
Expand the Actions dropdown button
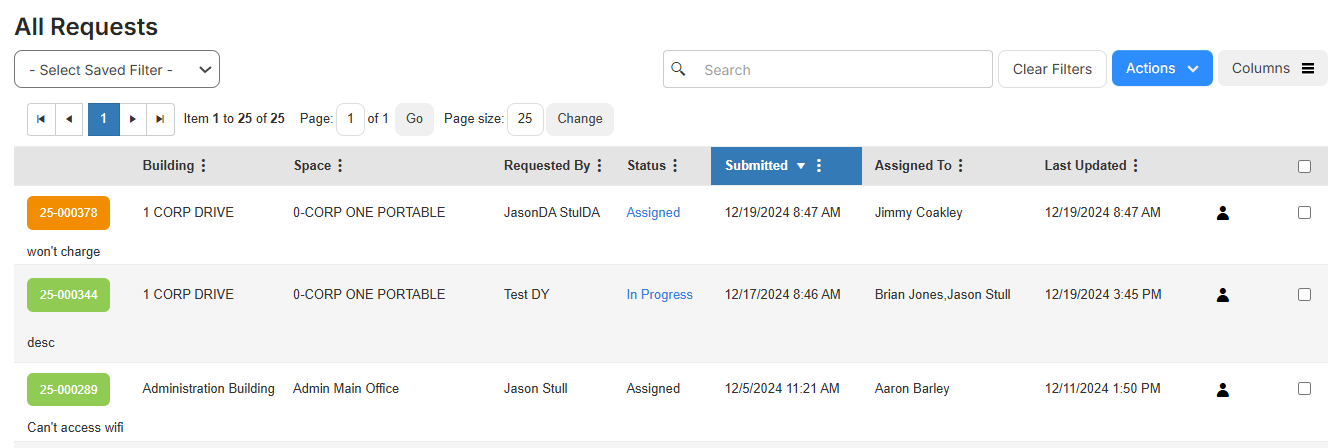pos(1161,69)
